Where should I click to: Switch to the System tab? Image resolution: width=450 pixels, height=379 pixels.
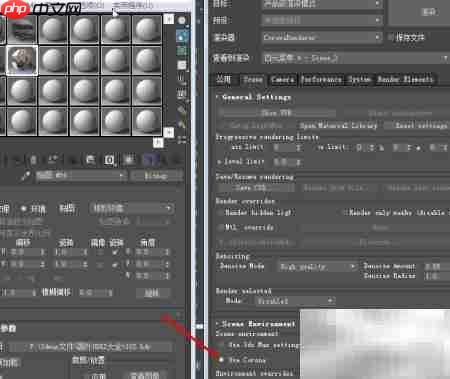359,80
